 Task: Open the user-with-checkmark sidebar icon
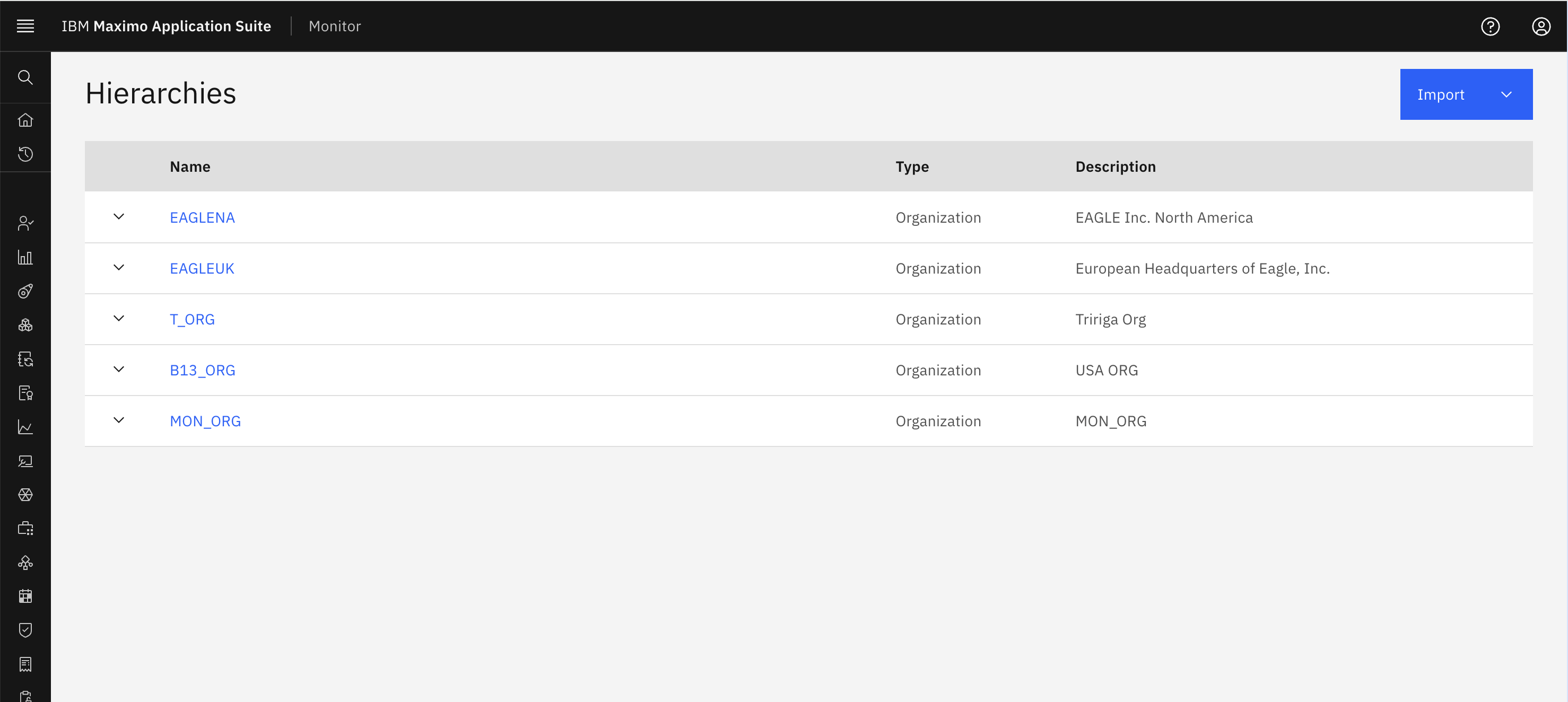tap(25, 223)
